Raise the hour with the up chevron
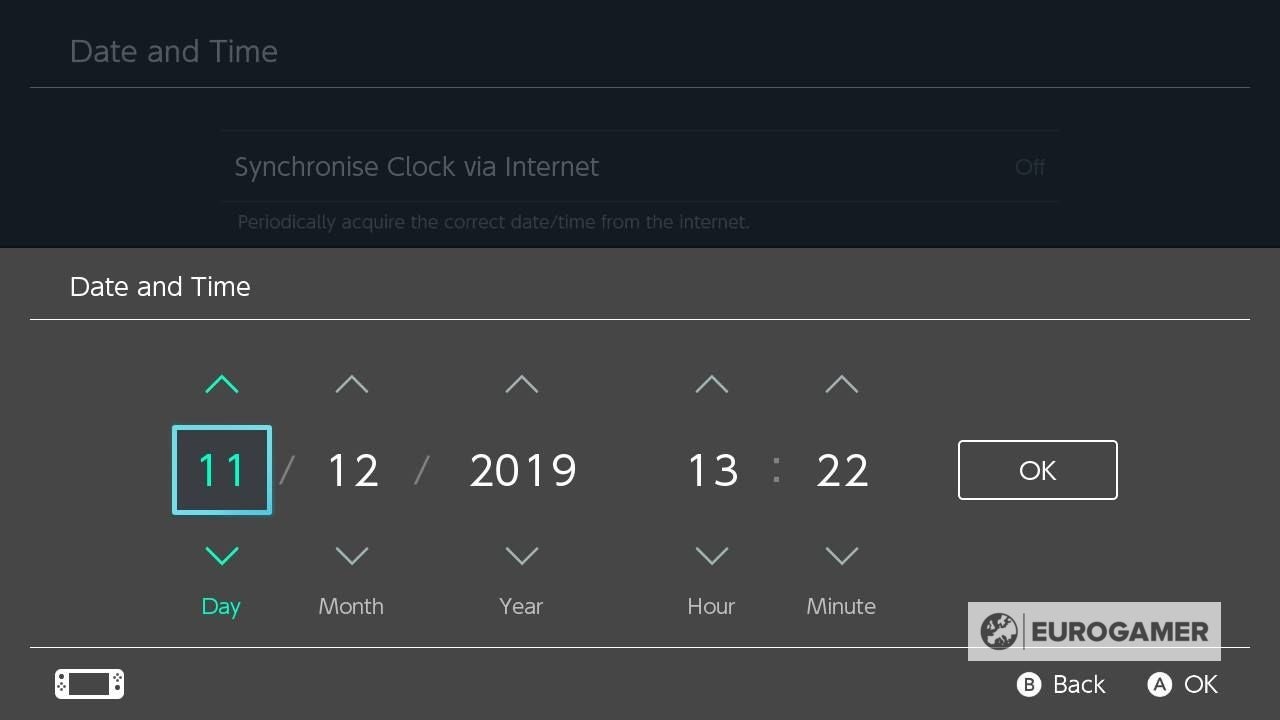This screenshot has height=720, width=1280. [x=712, y=385]
